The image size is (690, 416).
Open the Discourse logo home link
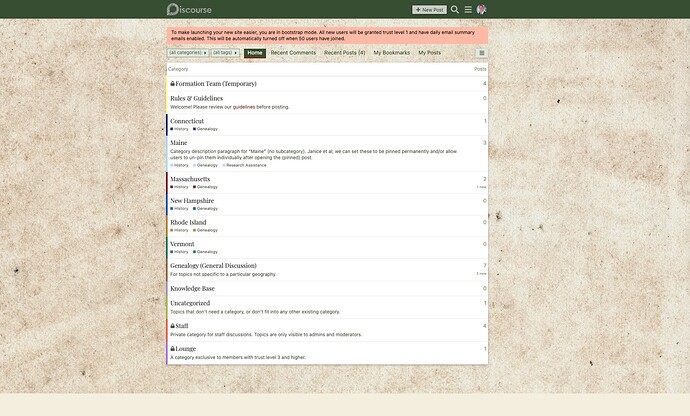[189, 9]
